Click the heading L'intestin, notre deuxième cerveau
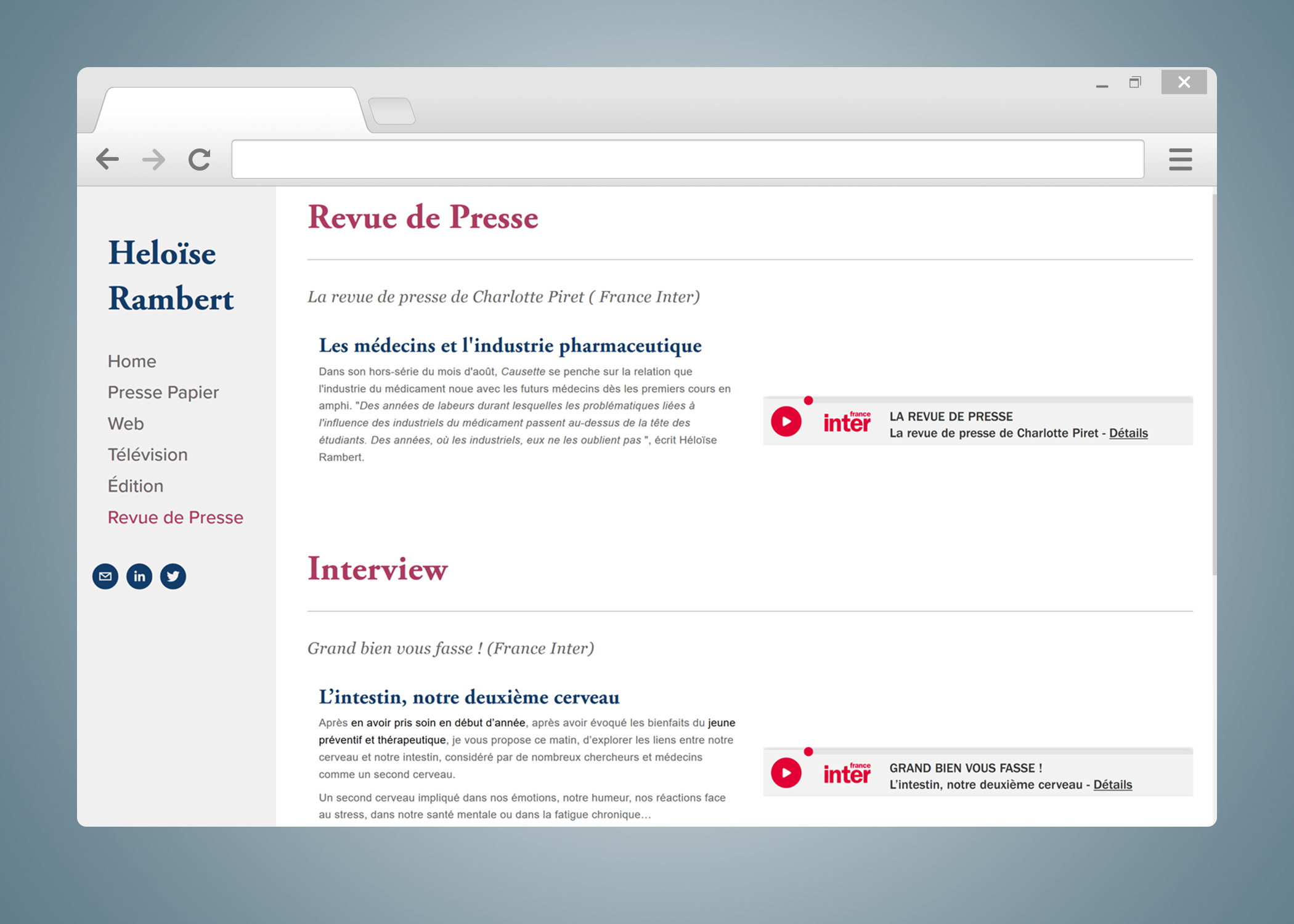The image size is (1294, 924). [x=469, y=697]
